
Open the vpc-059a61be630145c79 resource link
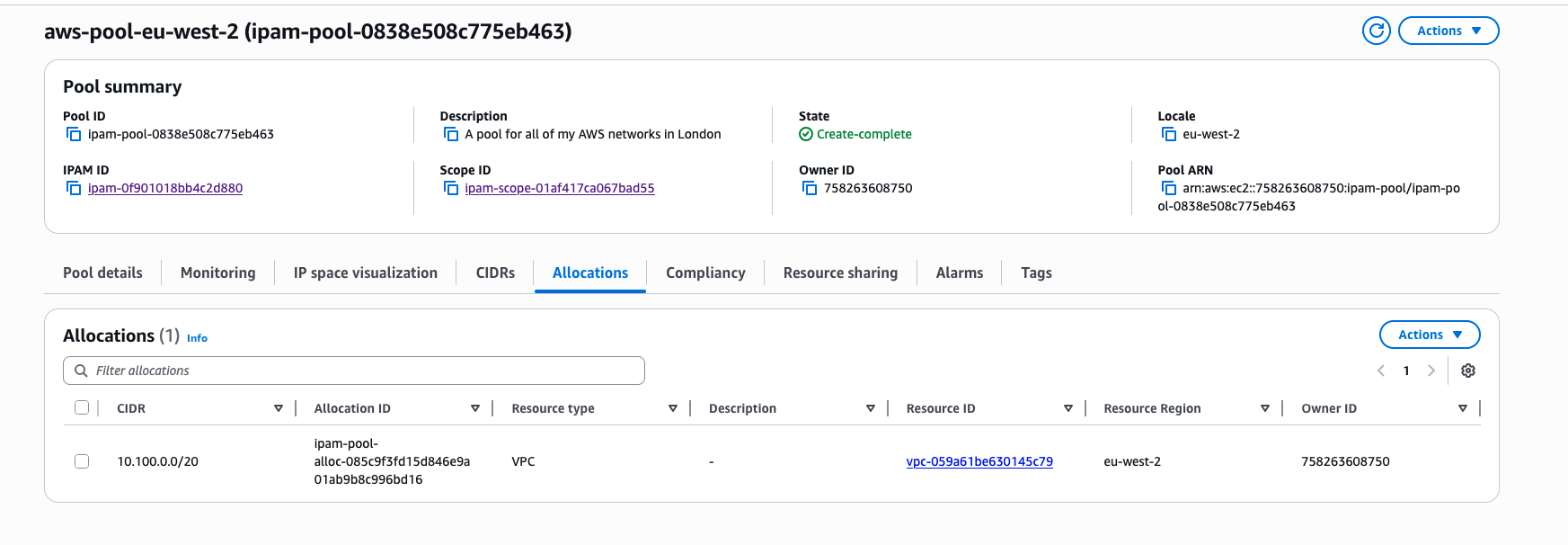pyautogui.click(x=979, y=461)
